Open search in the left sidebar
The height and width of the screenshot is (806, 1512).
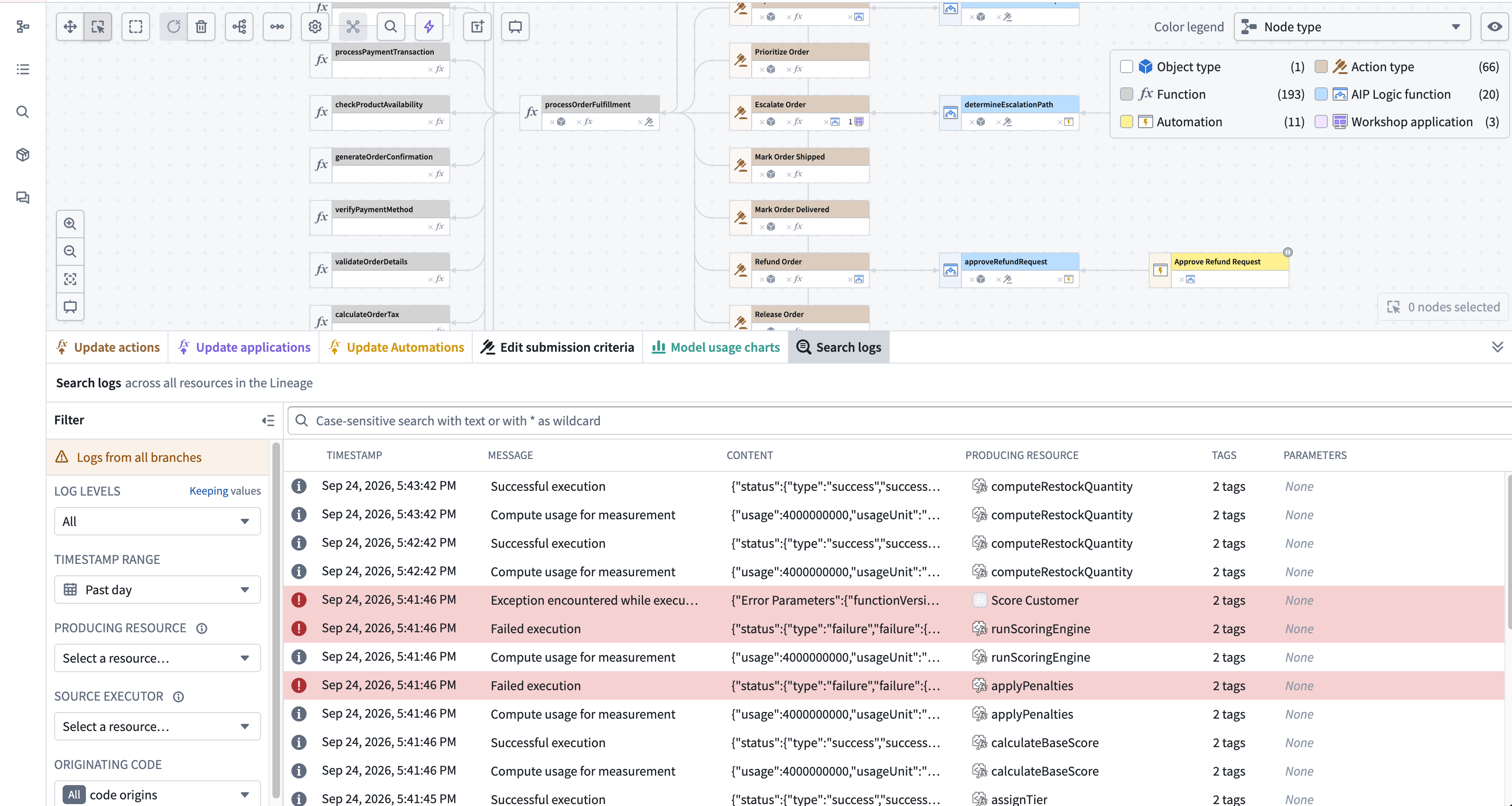23,112
